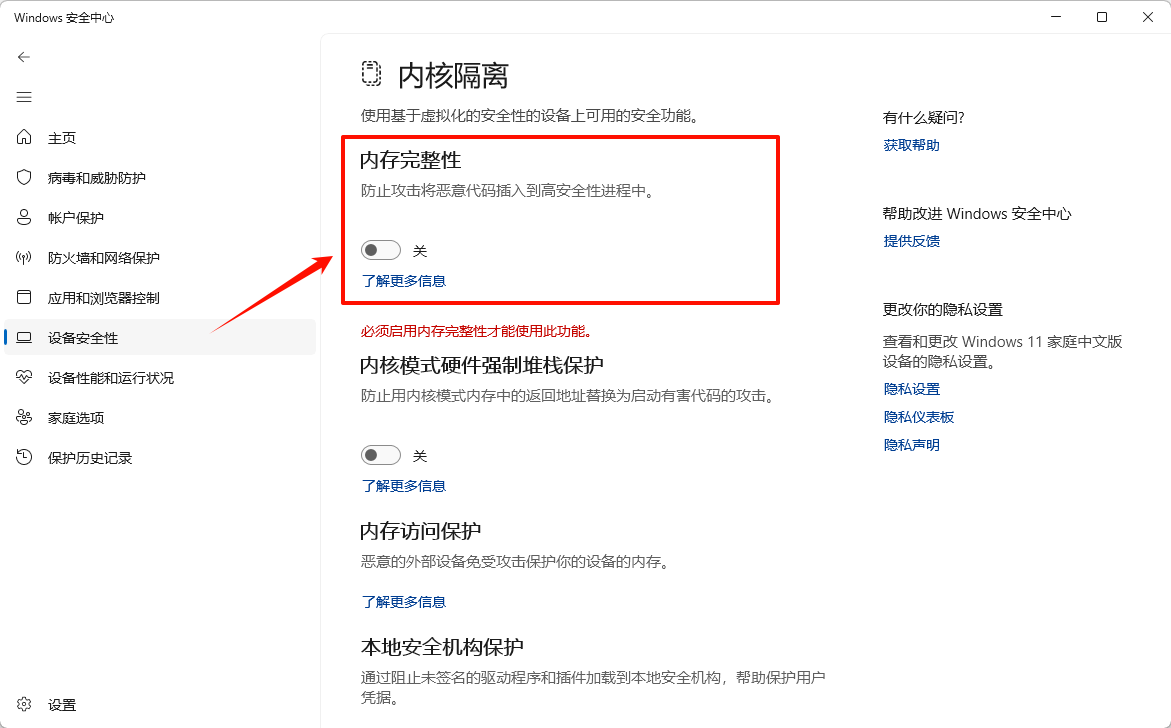Click the back arrow to return
The image size is (1171, 728).
[23, 57]
